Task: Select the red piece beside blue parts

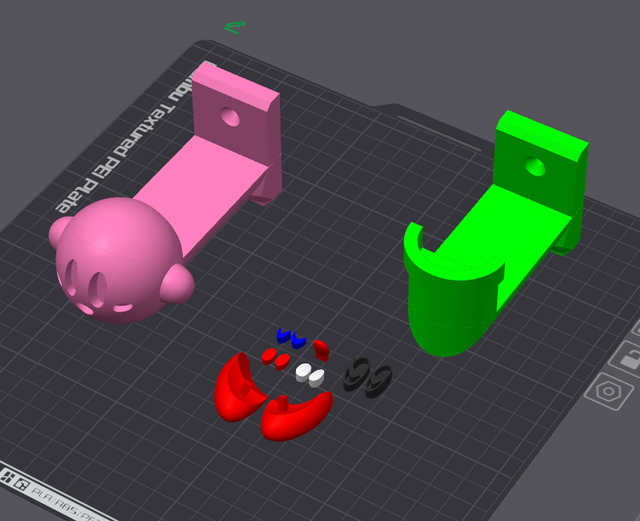Action: (x=321, y=348)
